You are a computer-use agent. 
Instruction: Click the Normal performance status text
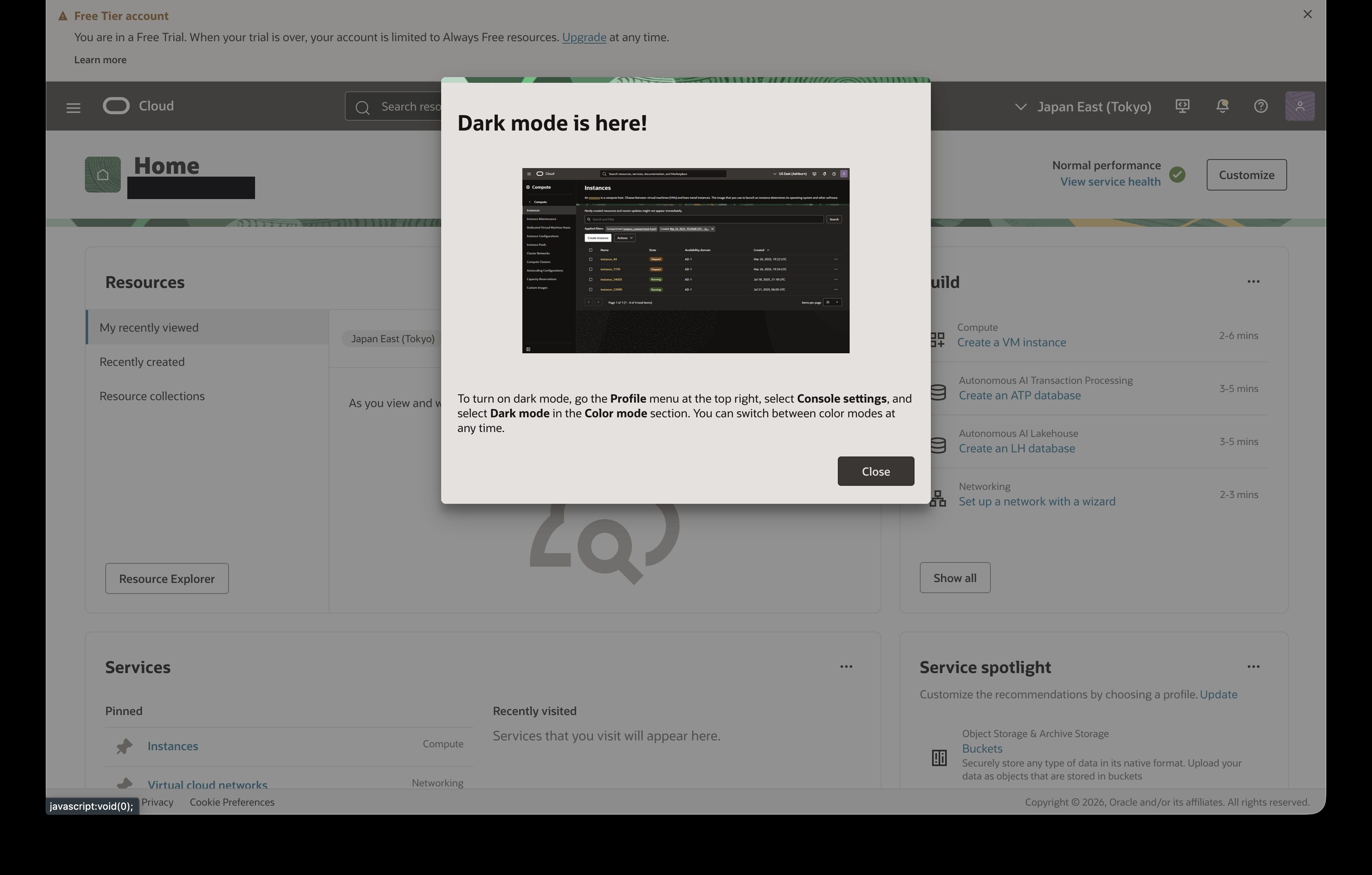[x=1106, y=165]
